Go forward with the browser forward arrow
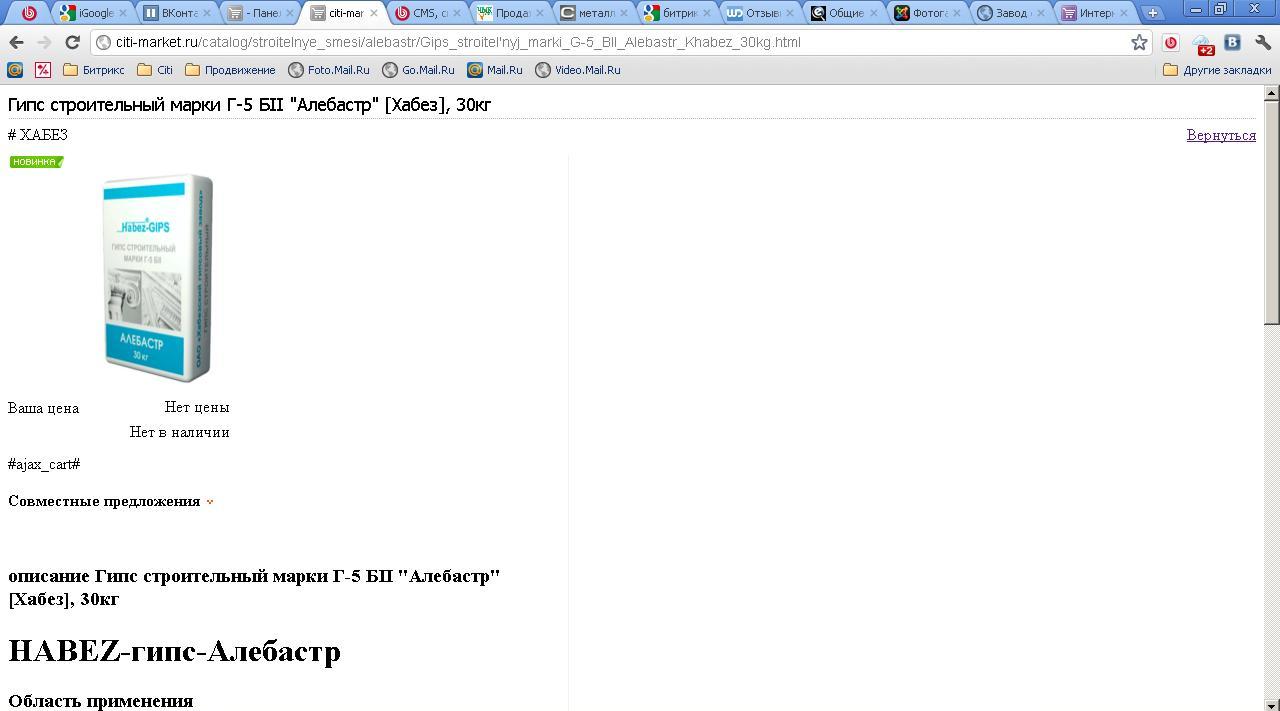The image size is (1280, 711). (x=44, y=42)
